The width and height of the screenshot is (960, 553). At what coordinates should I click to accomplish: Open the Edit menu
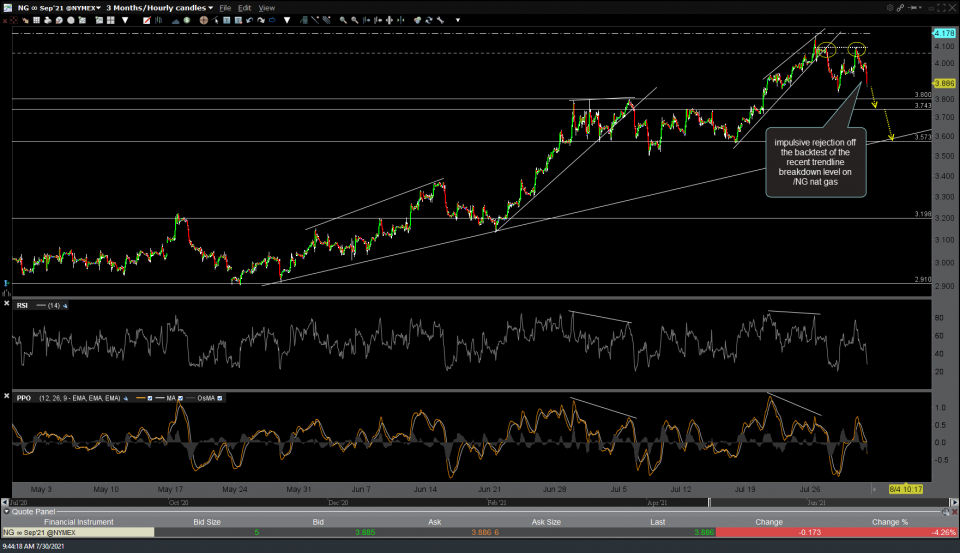tap(244, 7)
